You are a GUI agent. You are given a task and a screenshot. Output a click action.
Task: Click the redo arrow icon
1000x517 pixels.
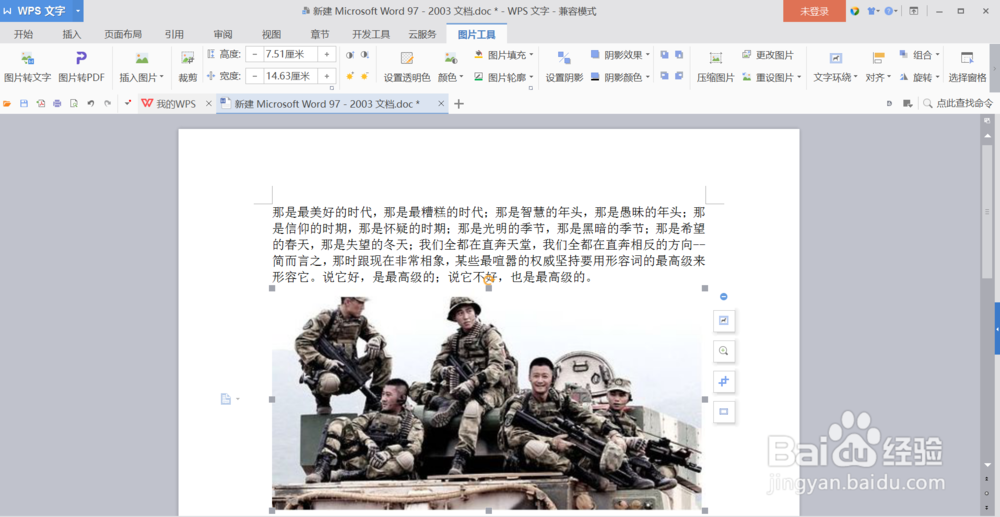coord(107,103)
